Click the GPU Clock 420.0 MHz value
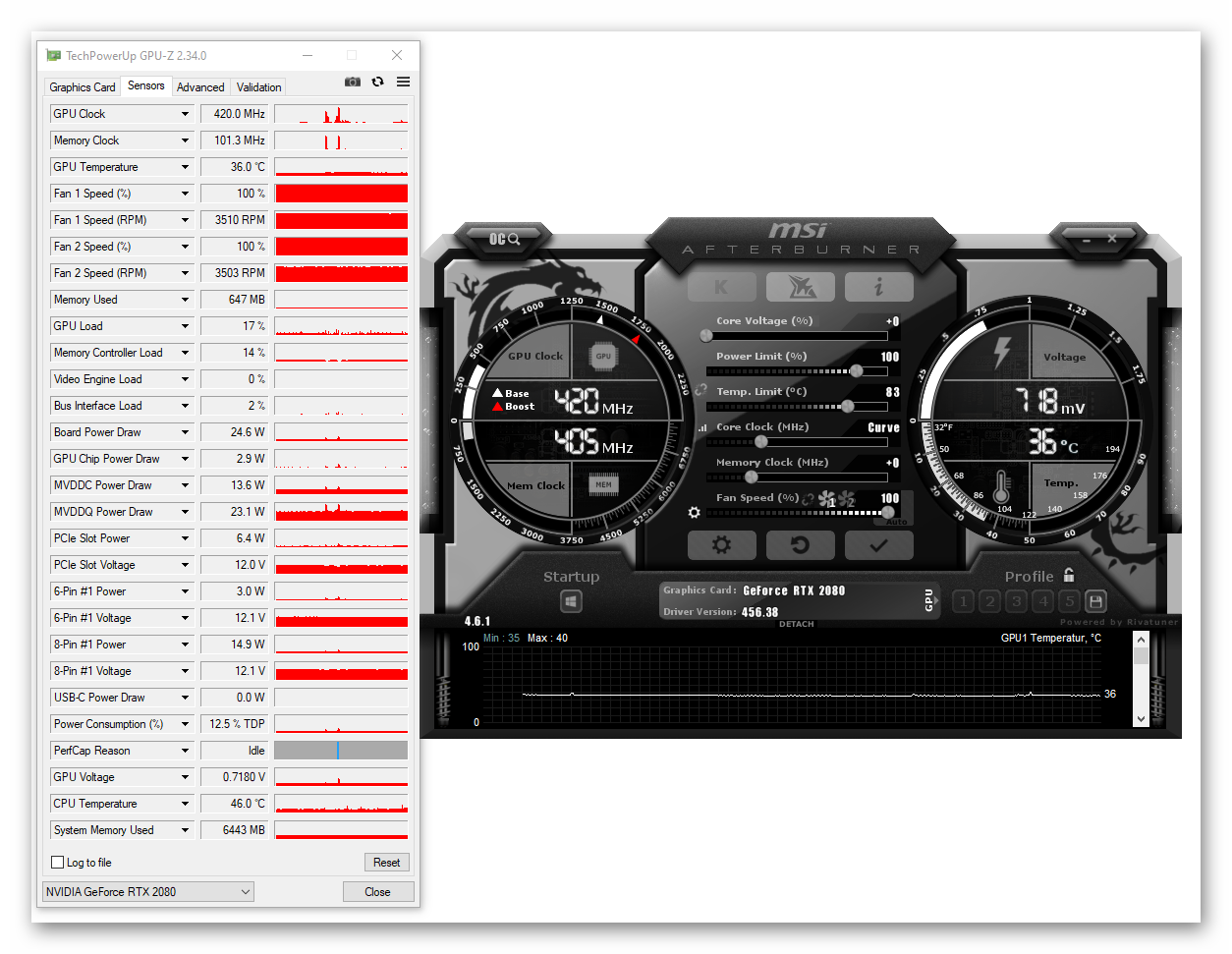This screenshot has width=1232, height=954. (x=236, y=114)
